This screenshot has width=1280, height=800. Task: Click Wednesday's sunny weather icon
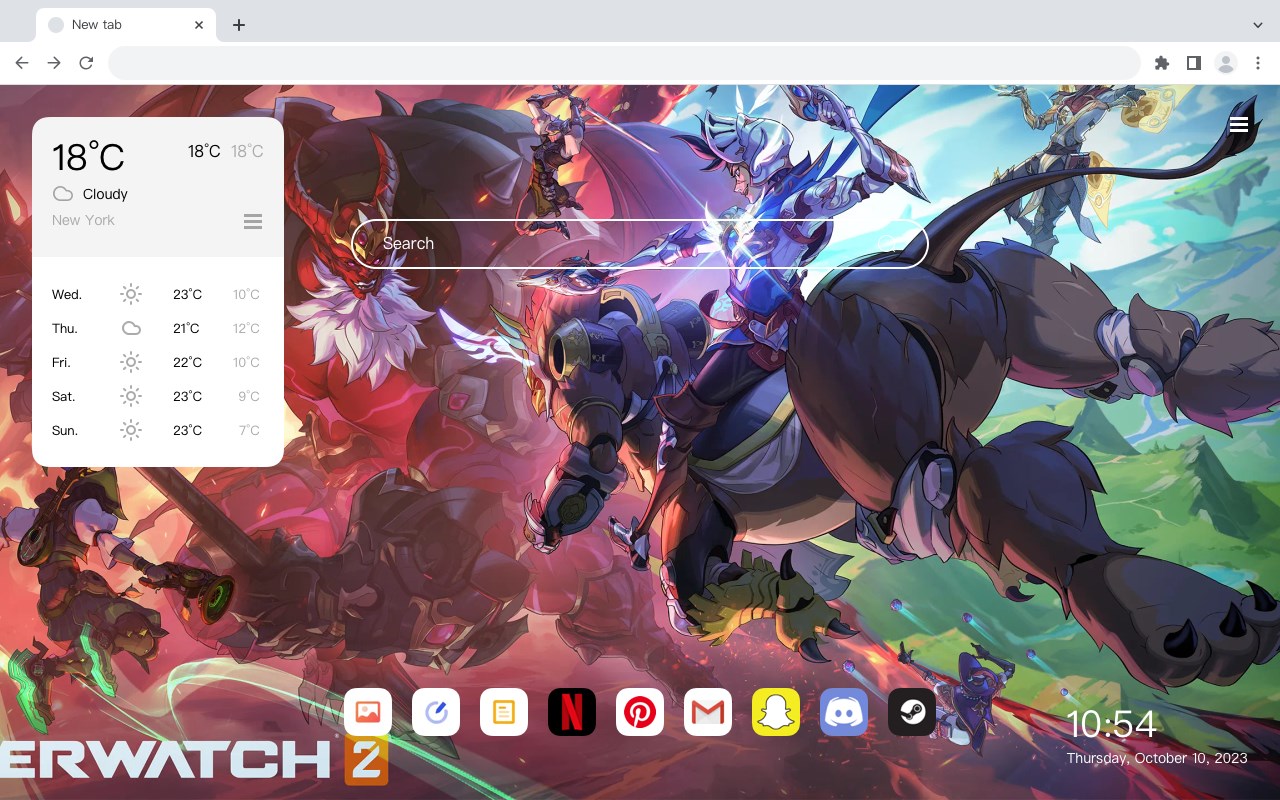[x=131, y=294]
